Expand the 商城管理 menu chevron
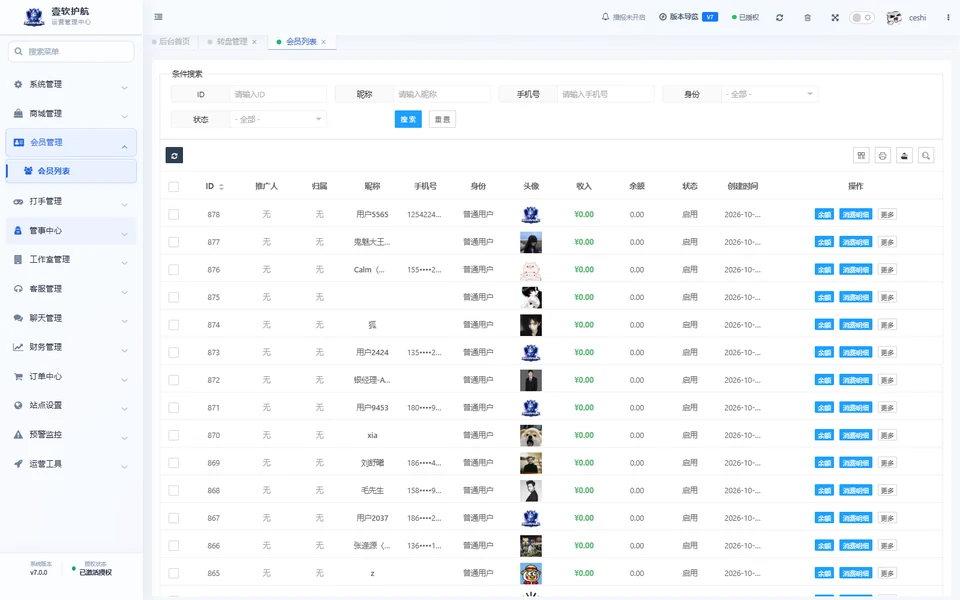Image resolution: width=960 pixels, height=600 pixels. pyautogui.click(x=124, y=116)
